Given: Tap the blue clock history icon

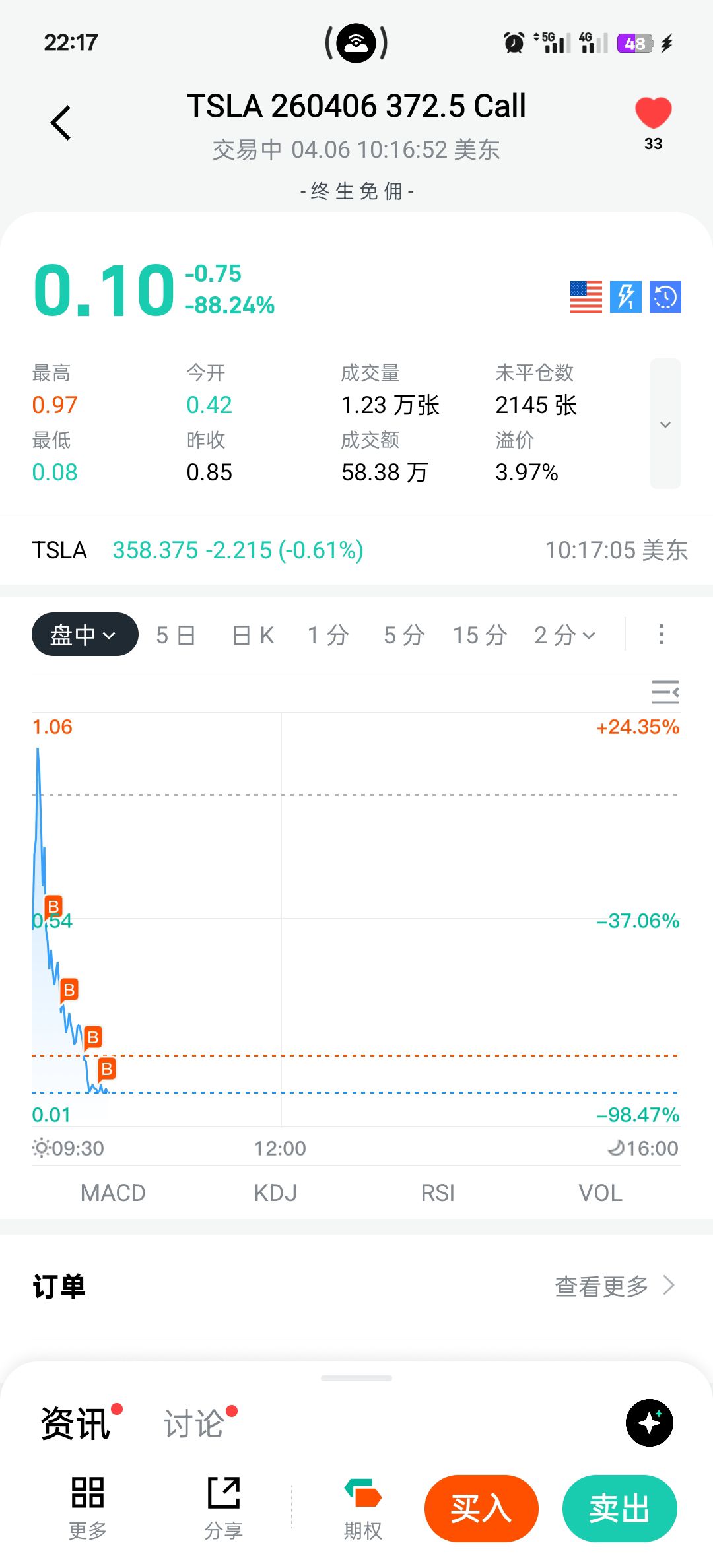Looking at the screenshot, I should [x=665, y=297].
